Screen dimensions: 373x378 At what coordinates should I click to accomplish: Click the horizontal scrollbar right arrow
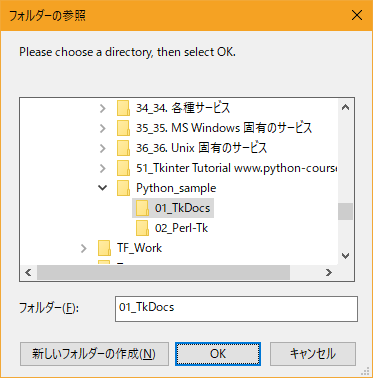(329, 273)
